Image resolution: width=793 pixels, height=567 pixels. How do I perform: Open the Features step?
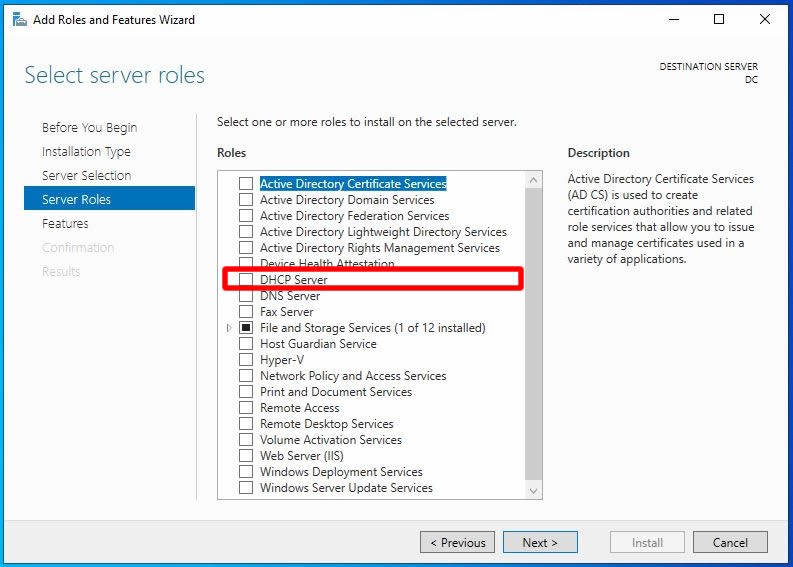(x=65, y=224)
